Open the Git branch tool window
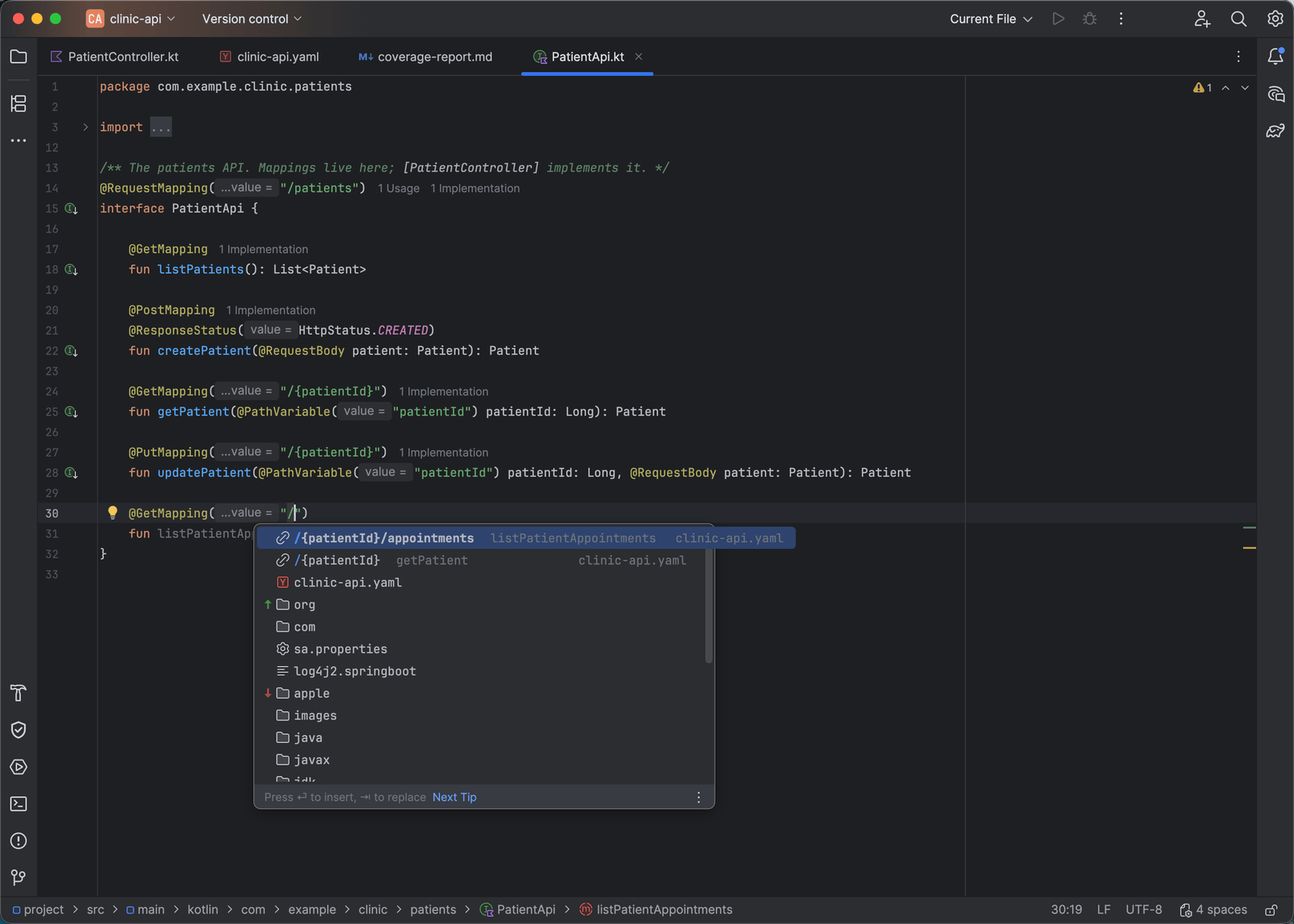The image size is (1294, 924). (19, 877)
